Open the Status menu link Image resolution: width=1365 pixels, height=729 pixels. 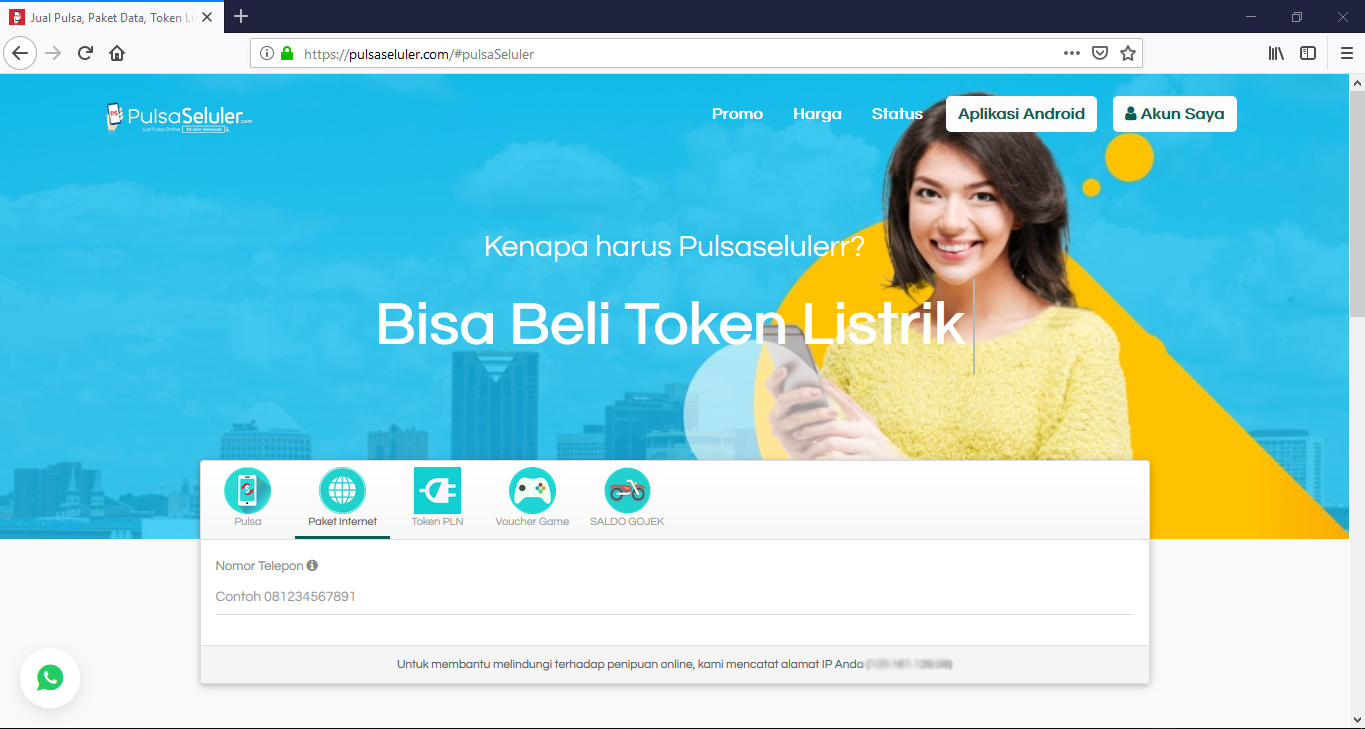897,114
